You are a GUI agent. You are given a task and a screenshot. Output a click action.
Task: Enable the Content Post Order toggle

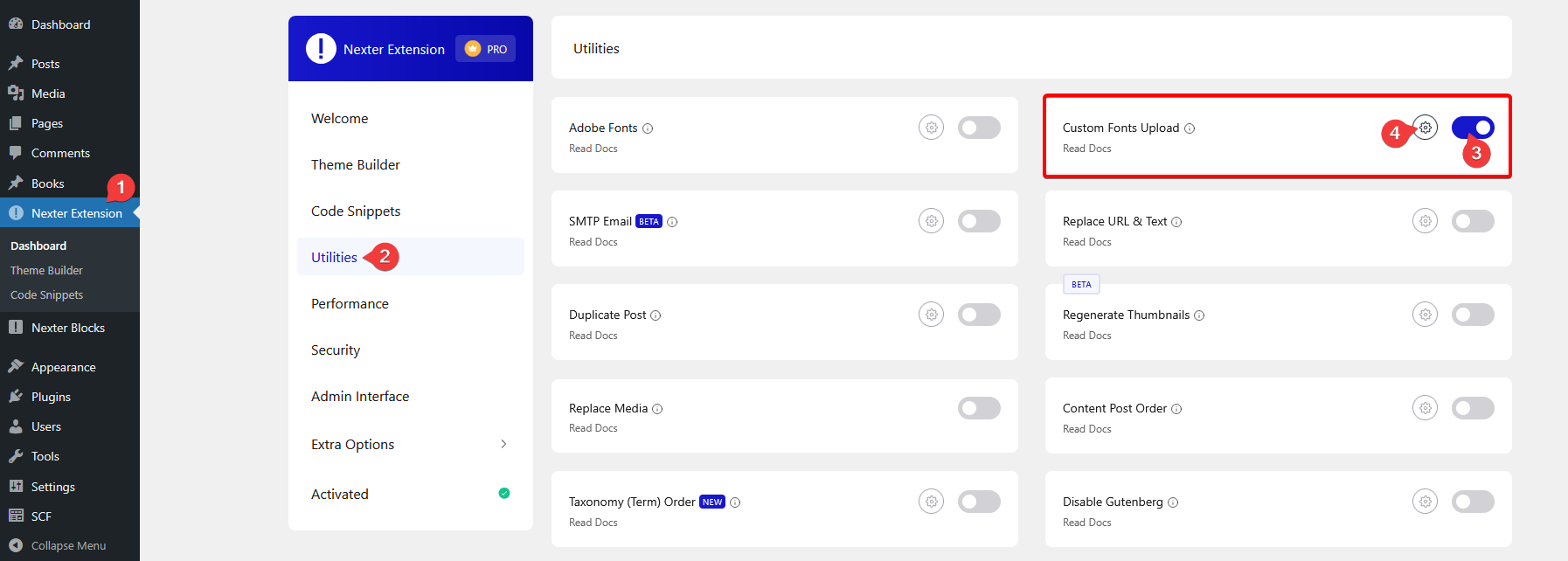1473,408
